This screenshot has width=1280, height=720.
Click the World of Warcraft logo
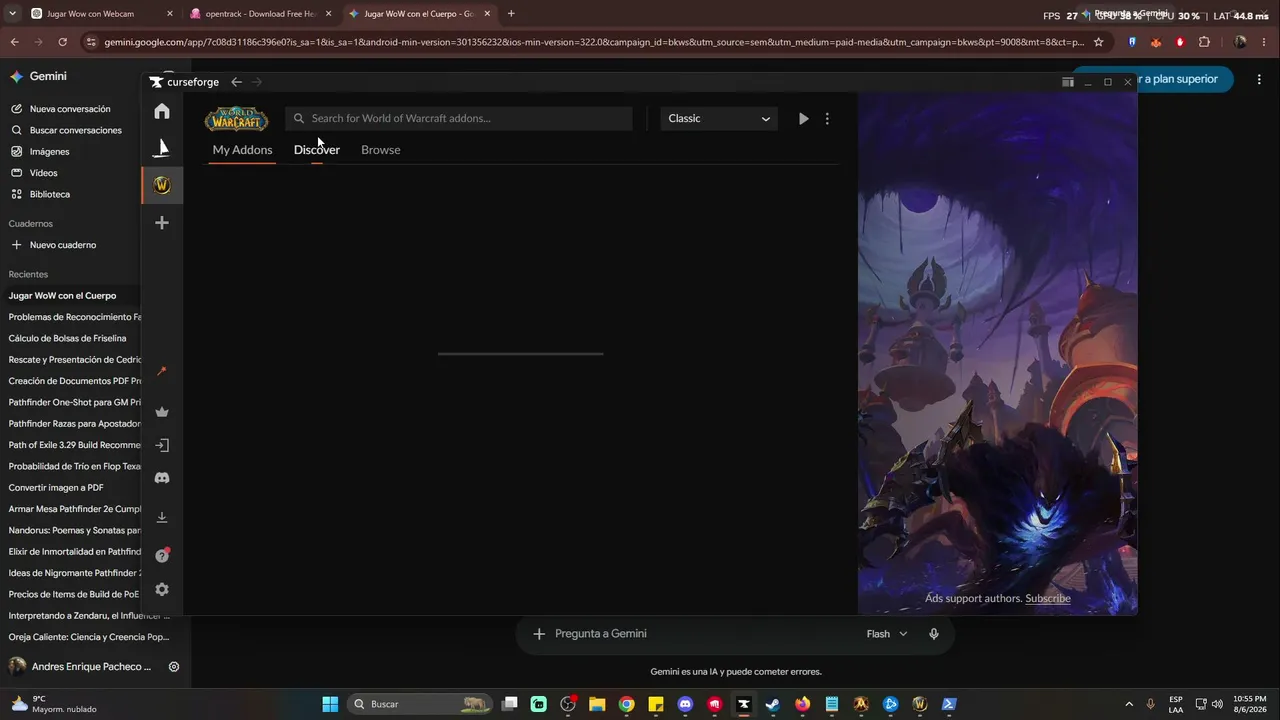[x=237, y=119]
